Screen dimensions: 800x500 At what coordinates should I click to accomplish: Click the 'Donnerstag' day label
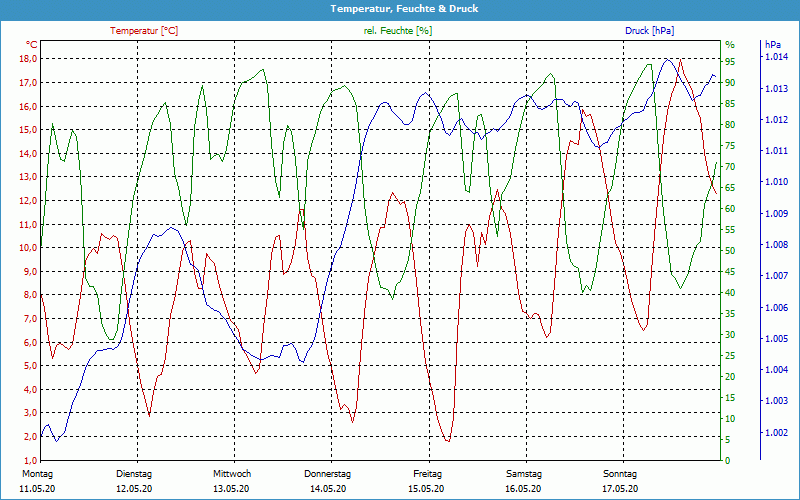tap(328, 474)
